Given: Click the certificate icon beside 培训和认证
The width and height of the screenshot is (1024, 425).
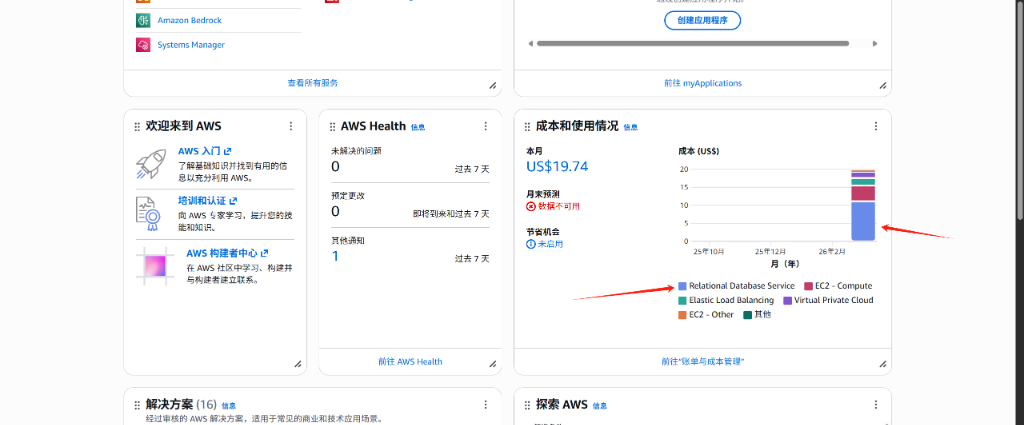Looking at the screenshot, I should pos(149,213).
